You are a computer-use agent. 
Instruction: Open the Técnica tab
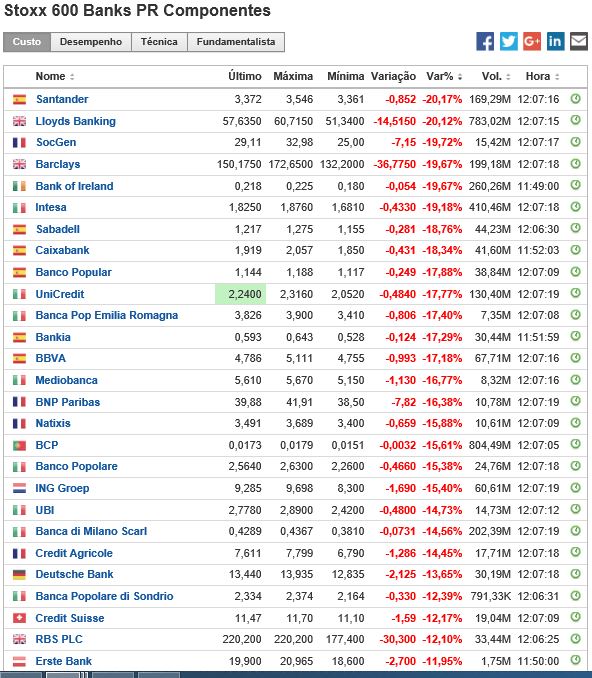159,42
